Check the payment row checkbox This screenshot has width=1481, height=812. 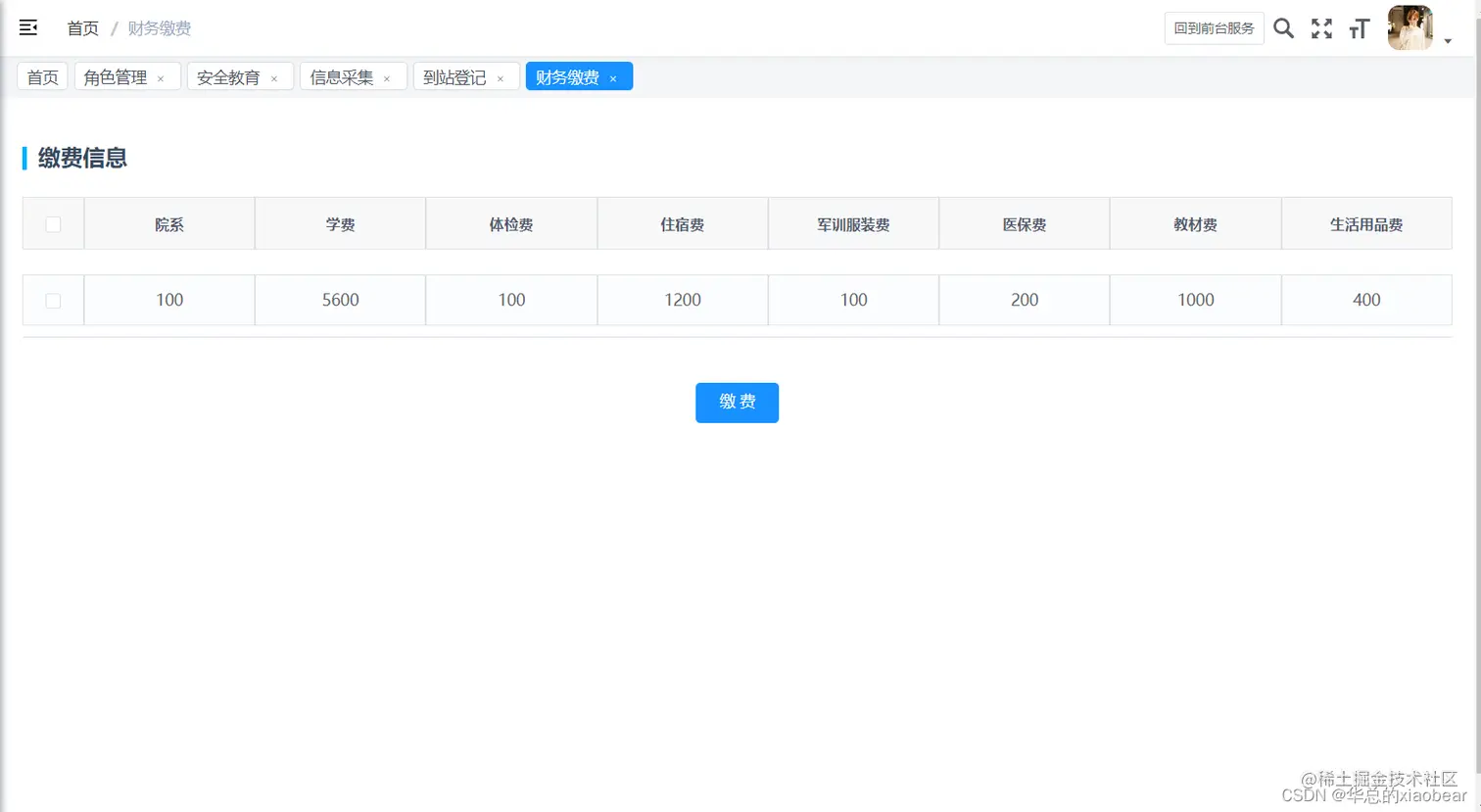click(53, 301)
